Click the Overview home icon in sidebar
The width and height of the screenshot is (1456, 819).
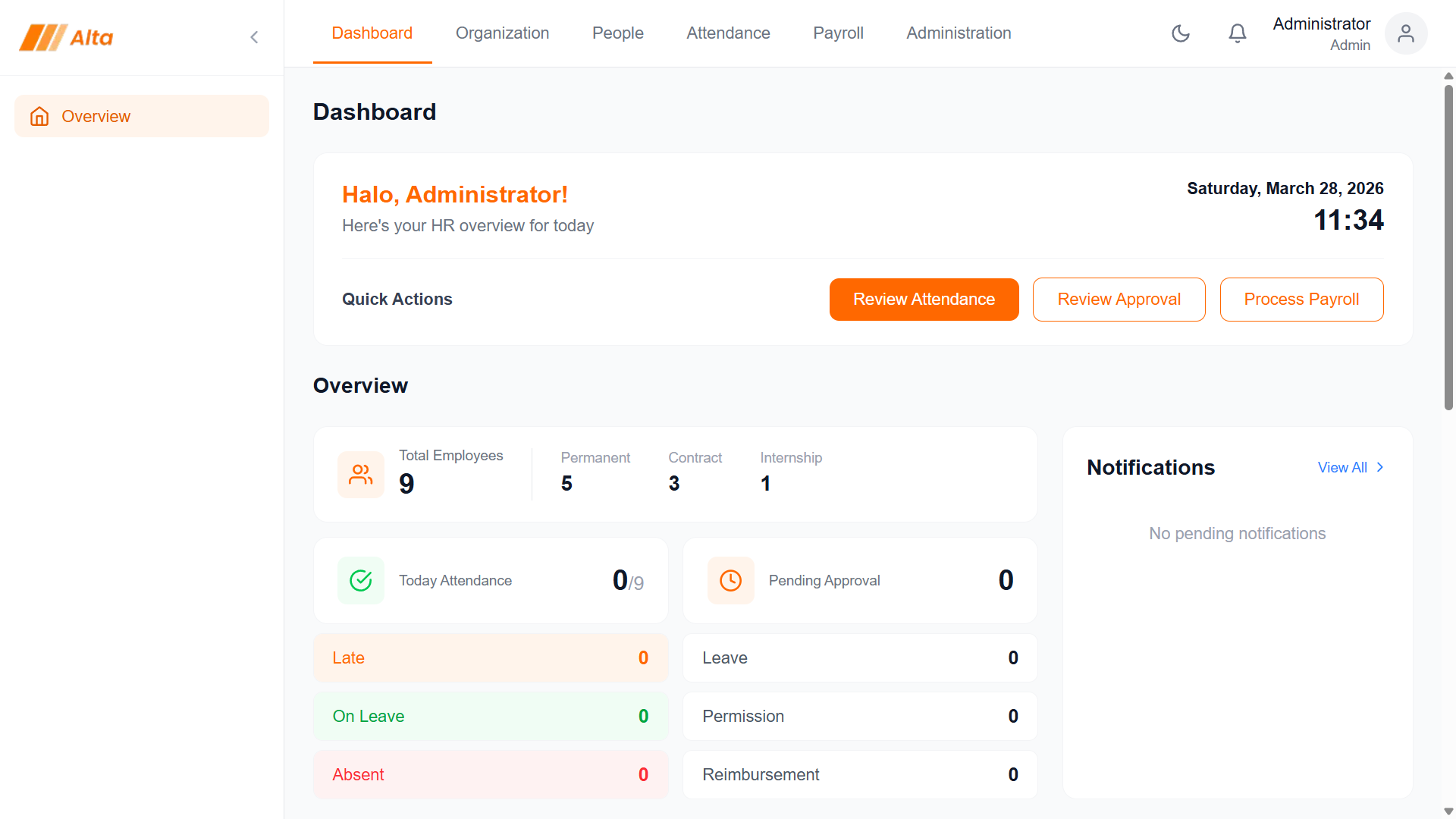pyautogui.click(x=39, y=116)
